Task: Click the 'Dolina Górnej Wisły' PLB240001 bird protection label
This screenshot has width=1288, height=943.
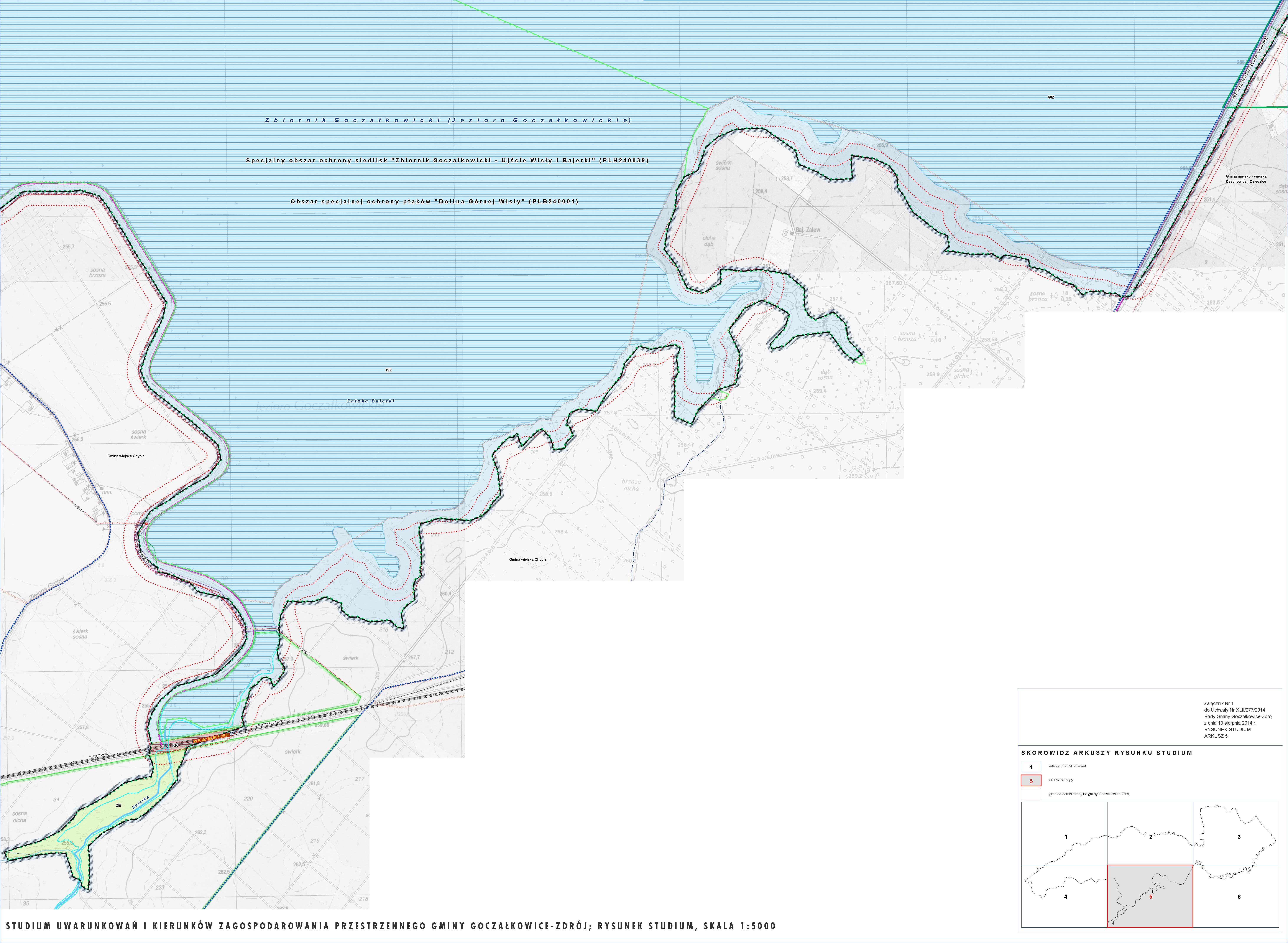Action: (434, 201)
